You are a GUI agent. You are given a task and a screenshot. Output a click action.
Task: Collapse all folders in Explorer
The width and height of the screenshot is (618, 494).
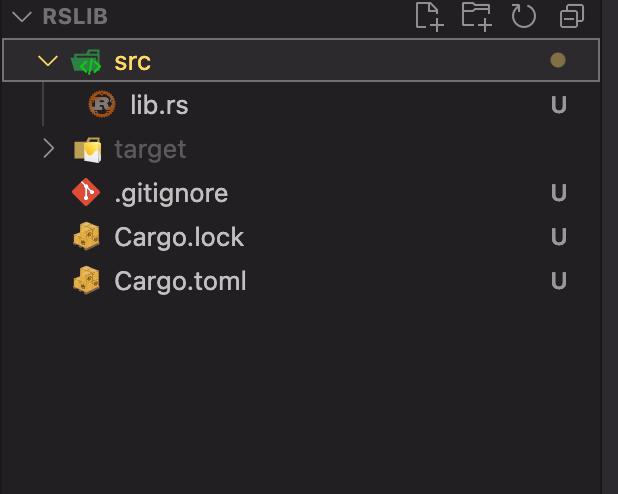tap(571, 16)
